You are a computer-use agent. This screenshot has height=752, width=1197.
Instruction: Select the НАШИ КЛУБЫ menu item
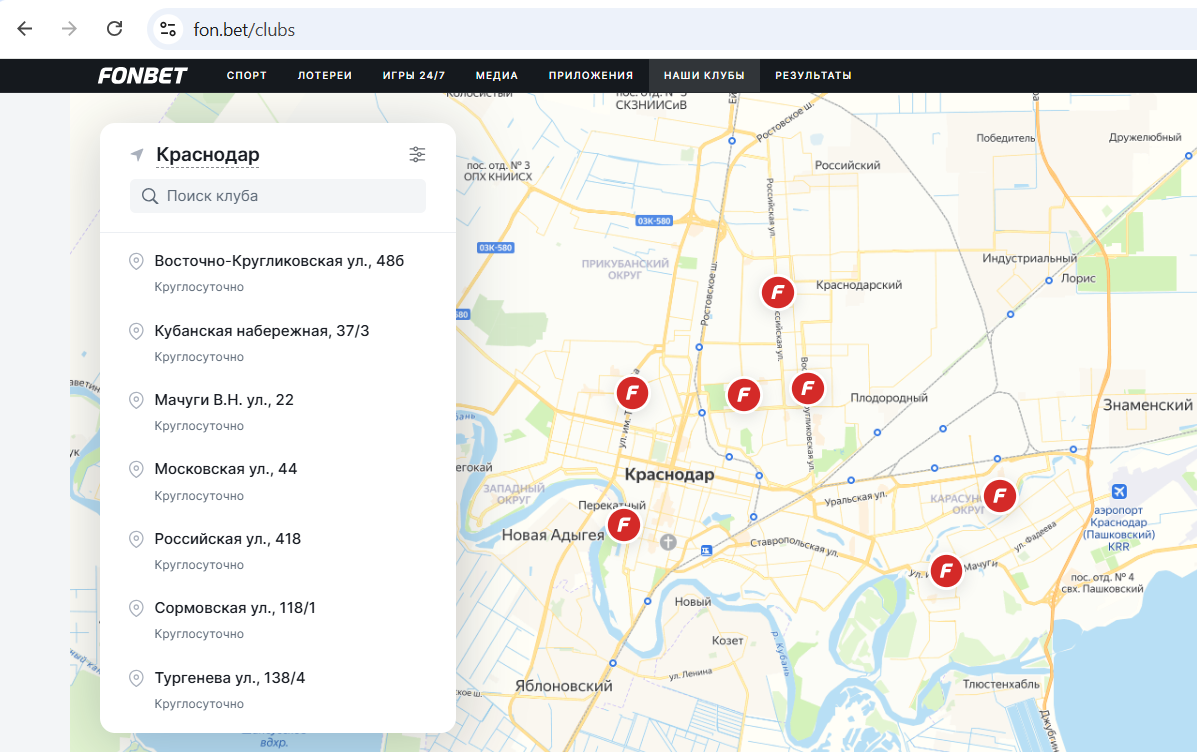point(704,76)
